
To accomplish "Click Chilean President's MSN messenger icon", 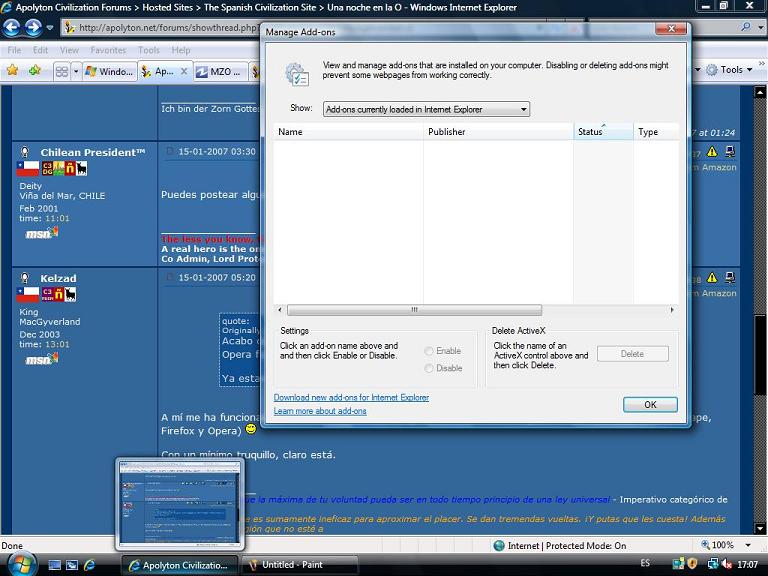I will tap(41, 232).
